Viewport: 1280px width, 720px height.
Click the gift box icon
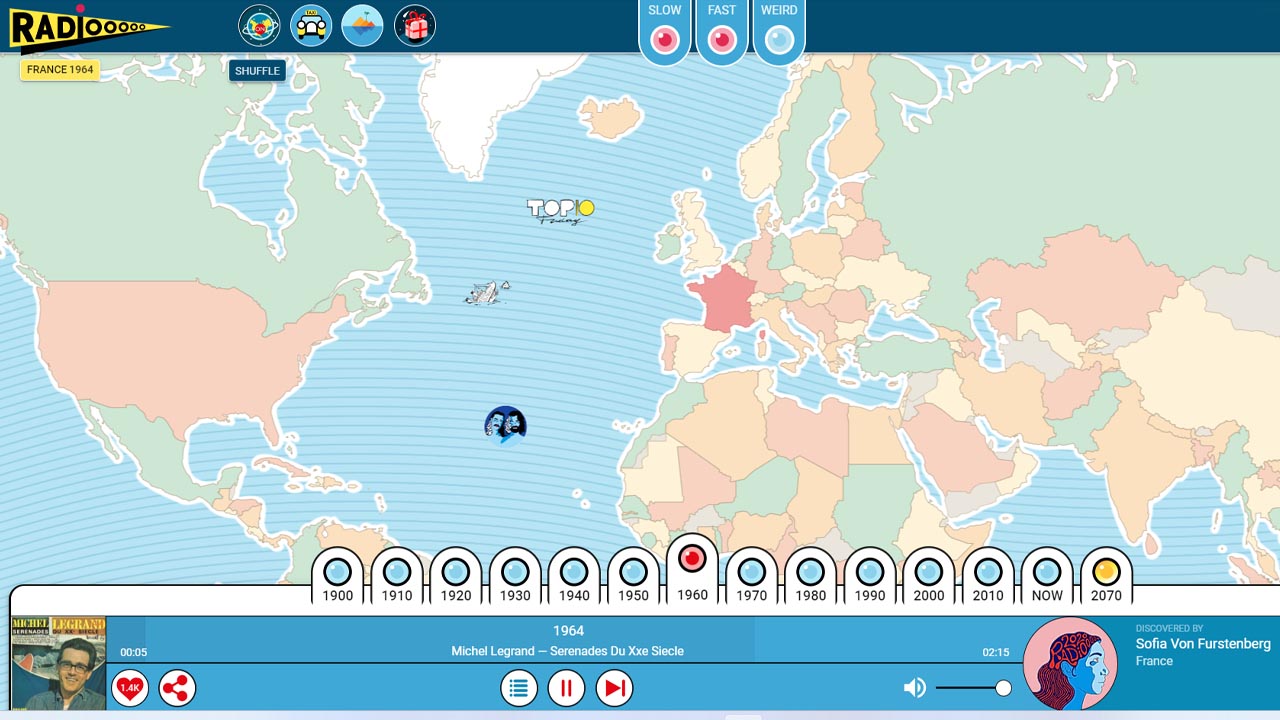click(415, 26)
